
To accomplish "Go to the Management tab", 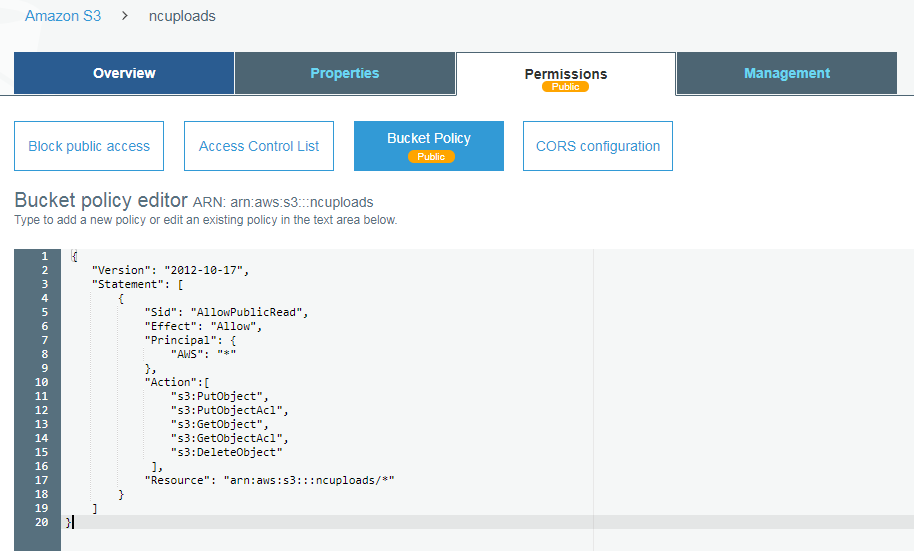I will click(x=787, y=73).
